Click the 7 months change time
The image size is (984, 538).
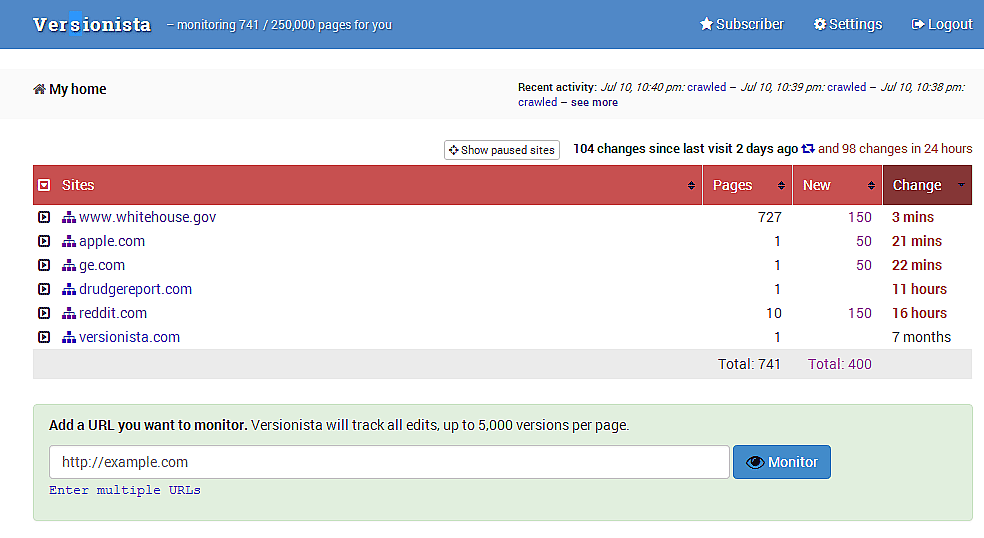tap(921, 337)
